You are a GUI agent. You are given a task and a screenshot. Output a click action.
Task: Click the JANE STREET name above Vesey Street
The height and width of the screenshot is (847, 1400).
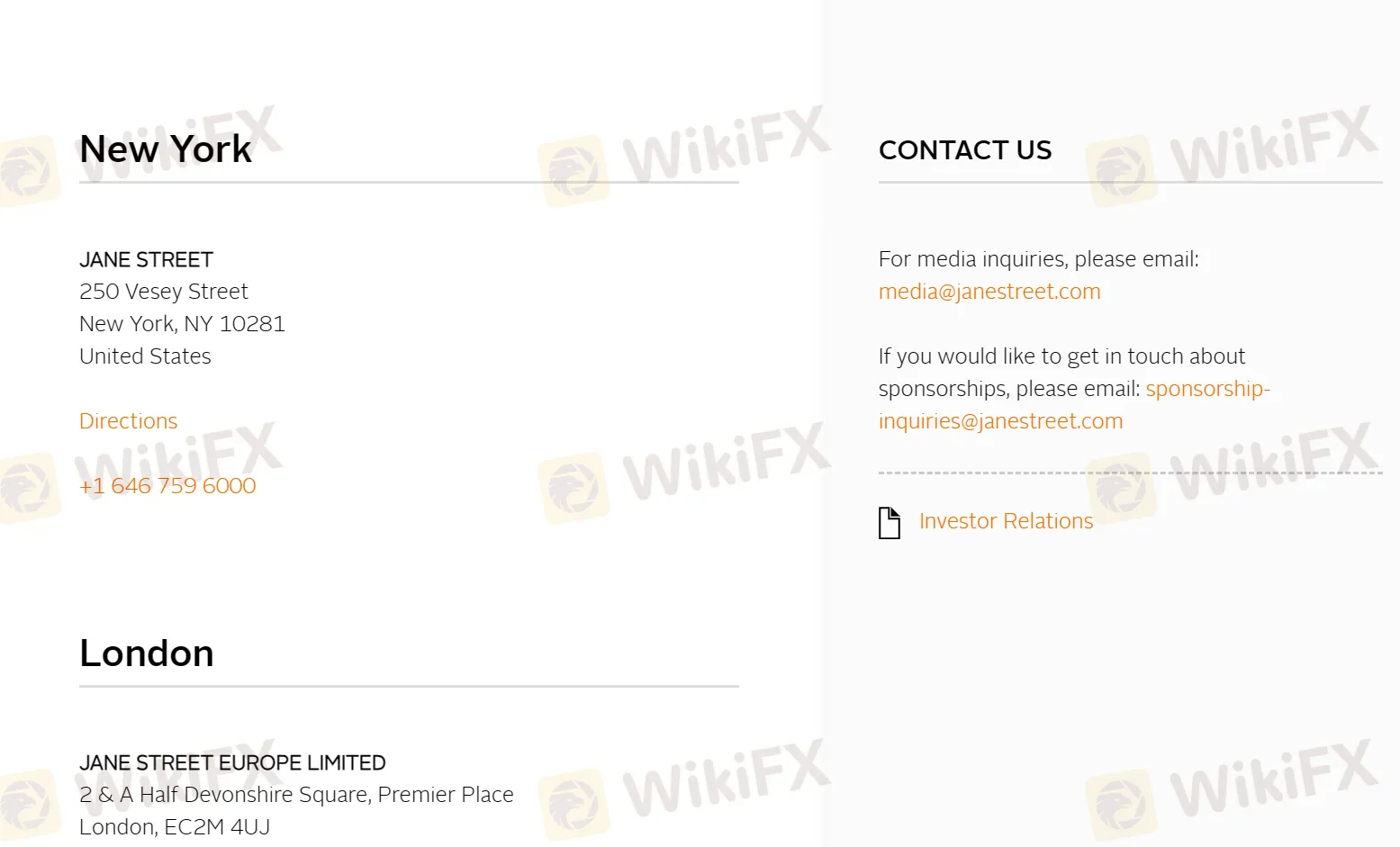tap(146, 260)
